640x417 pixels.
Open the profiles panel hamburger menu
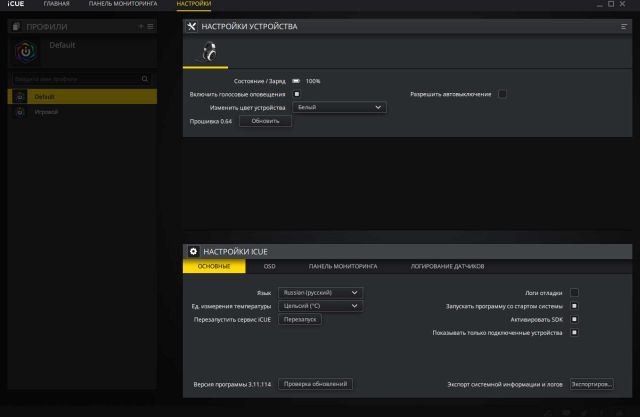point(150,26)
